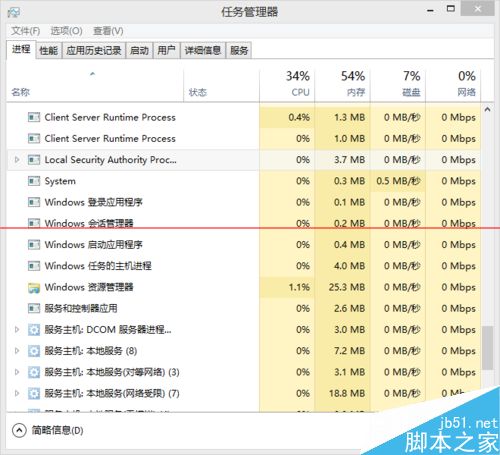Click the System process icon

[x=34, y=181]
